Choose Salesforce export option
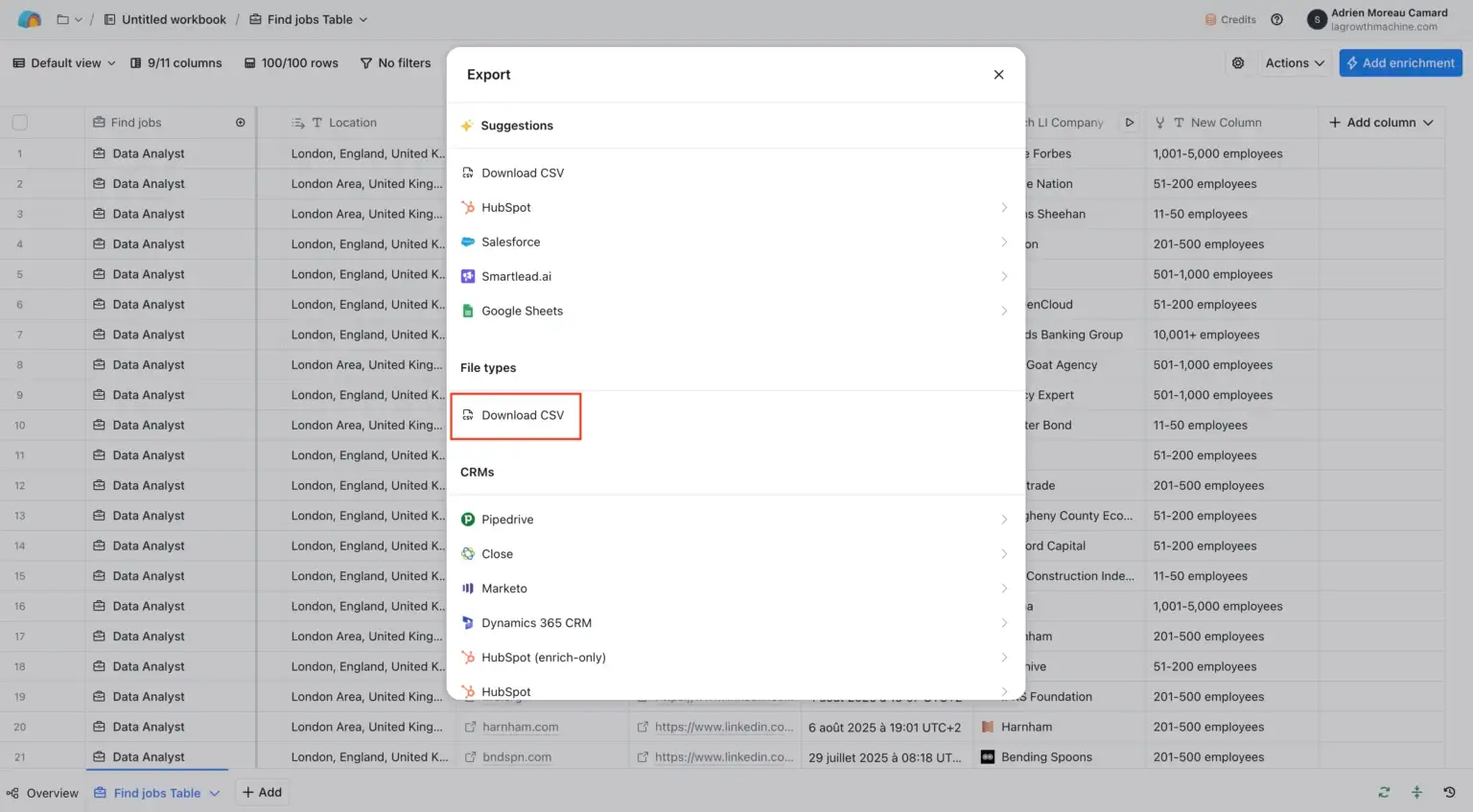This screenshot has width=1473, height=812. [736, 242]
